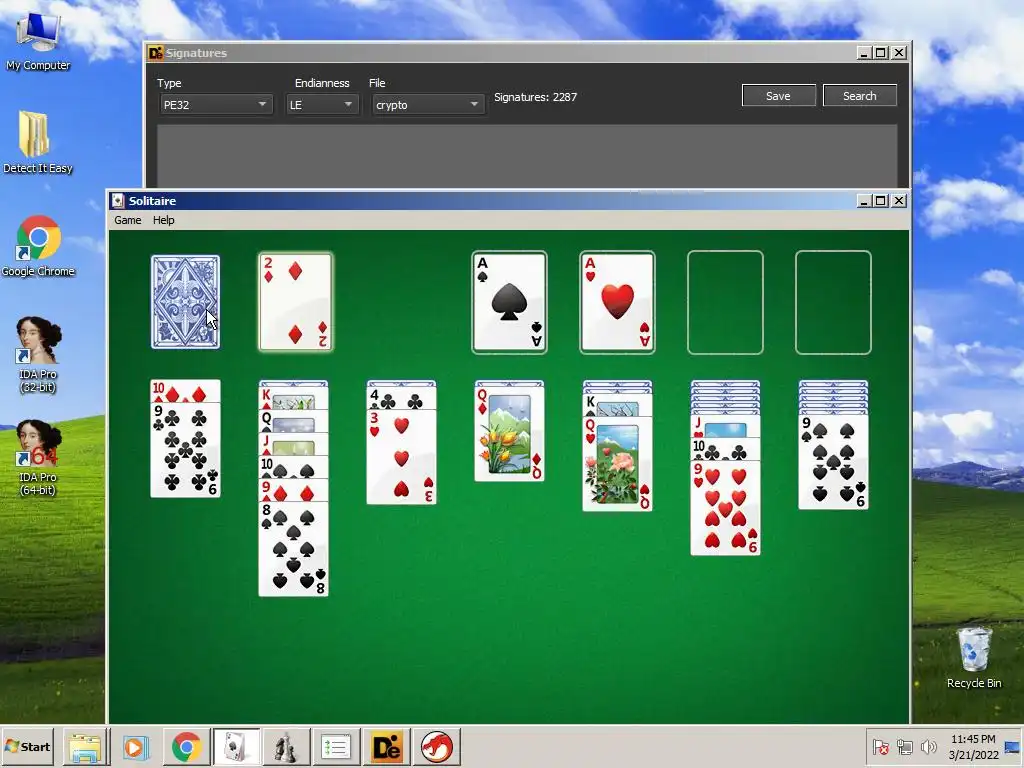Viewport: 1024px width, 768px height.
Task: Open IDA Pro (32-bit) shortcut
Action: 38,355
